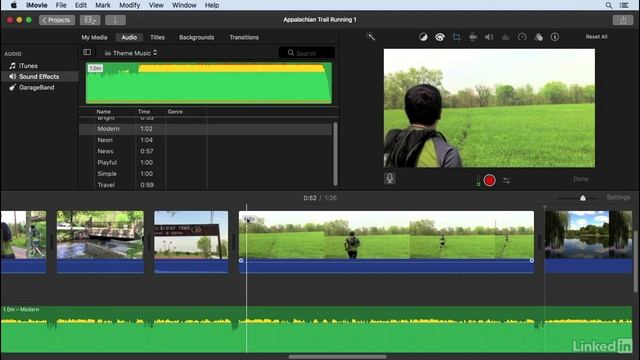The image size is (640, 360).
Task: Open the File menu
Action: pyautogui.click(x=61, y=5)
